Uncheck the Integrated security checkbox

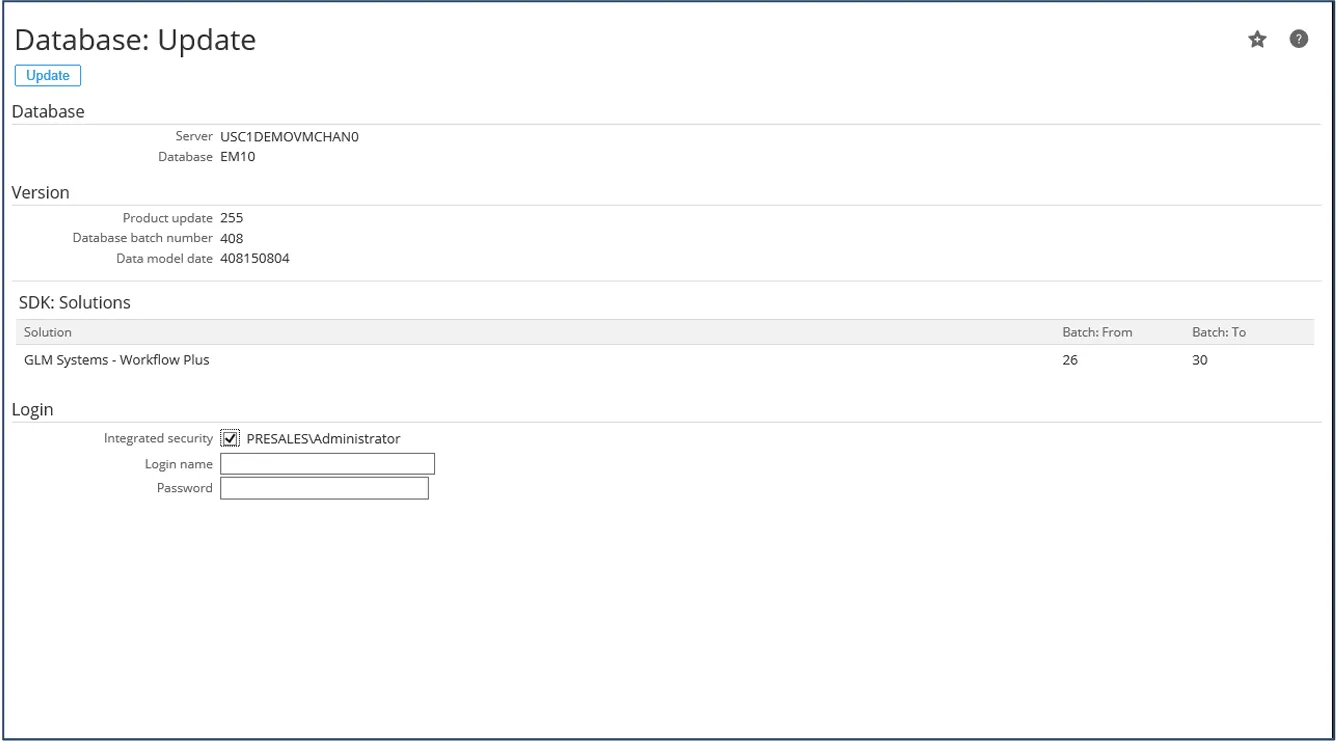tap(230, 438)
